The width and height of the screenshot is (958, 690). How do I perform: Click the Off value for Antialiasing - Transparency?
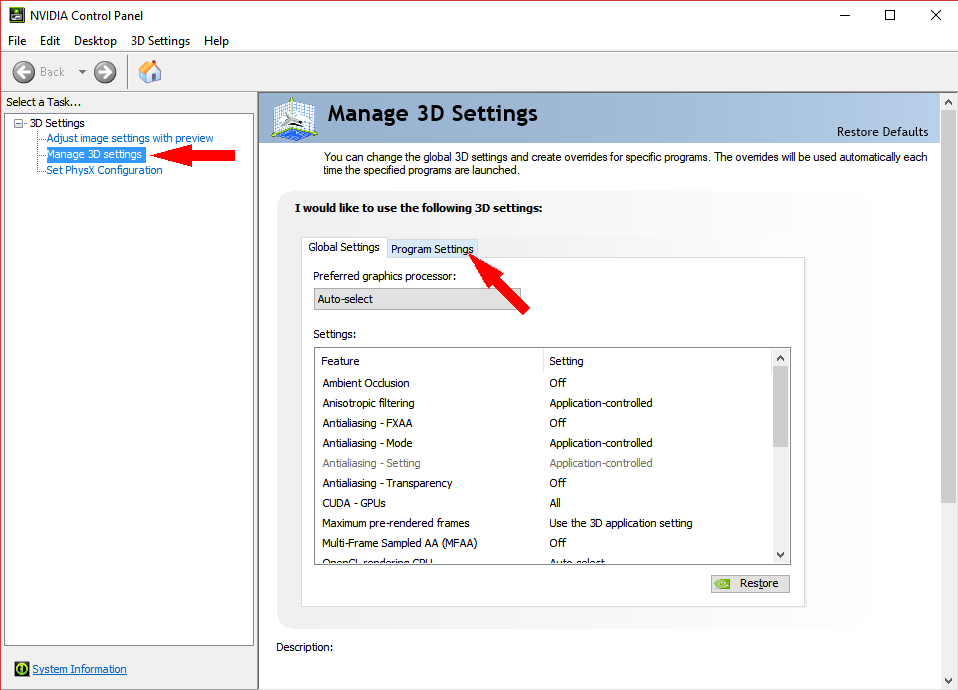click(557, 483)
